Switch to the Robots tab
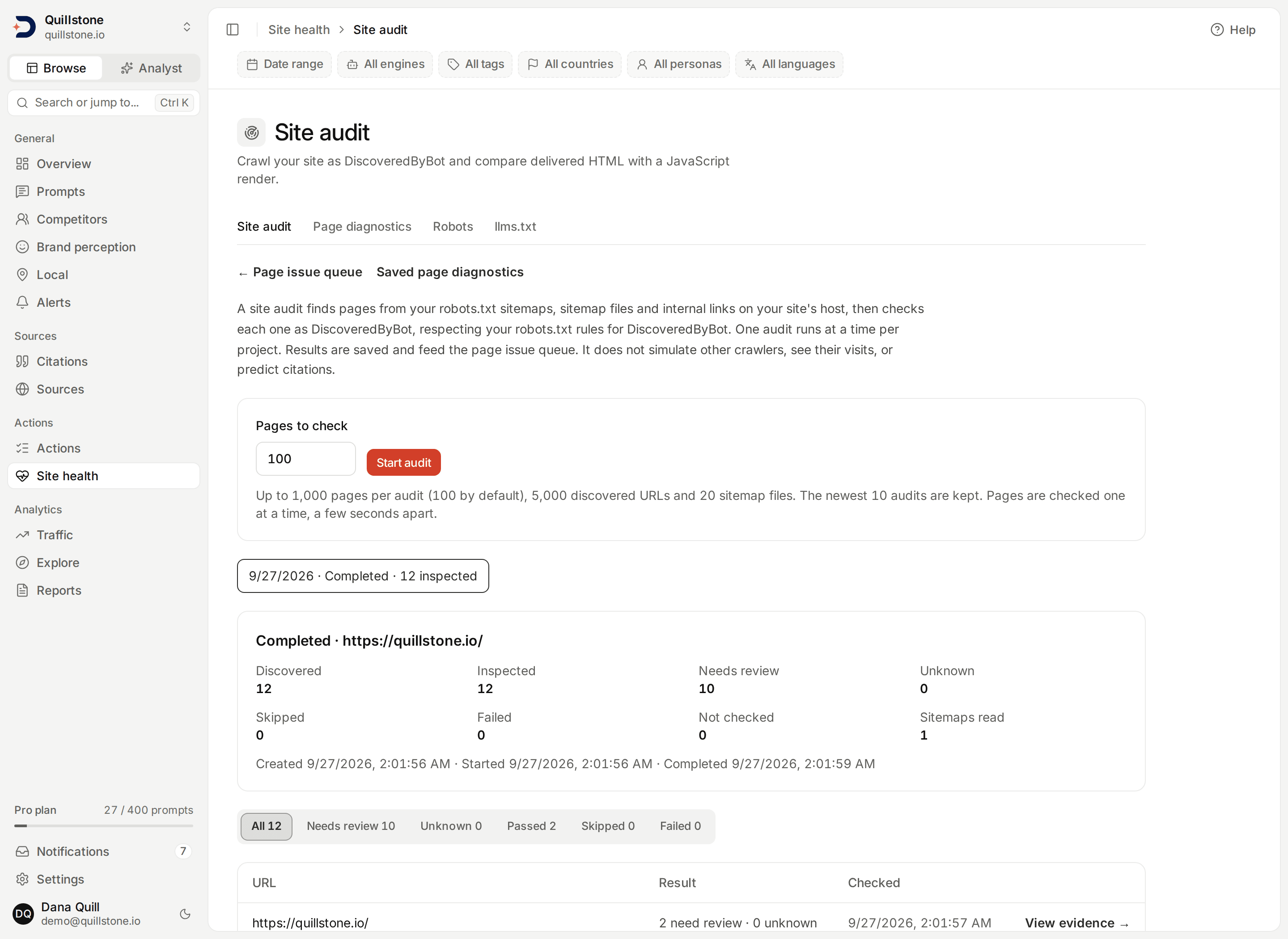The image size is (1288, 939). [x=453, y=227]
